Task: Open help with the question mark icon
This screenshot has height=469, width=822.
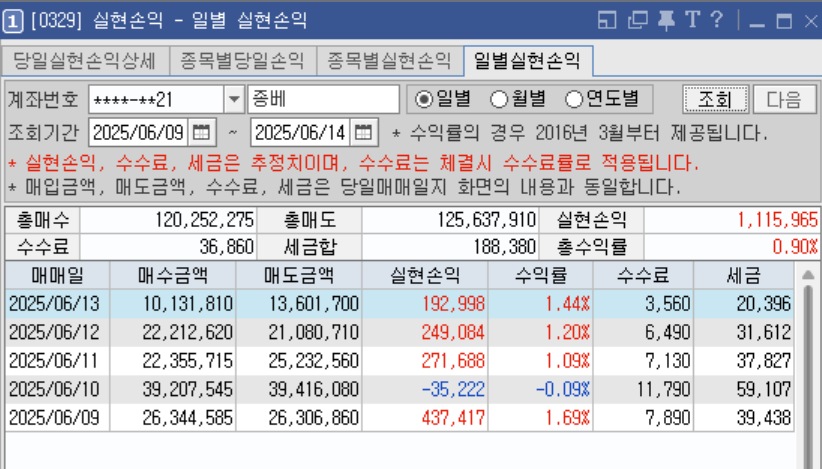Action: (x=716, y=21)
